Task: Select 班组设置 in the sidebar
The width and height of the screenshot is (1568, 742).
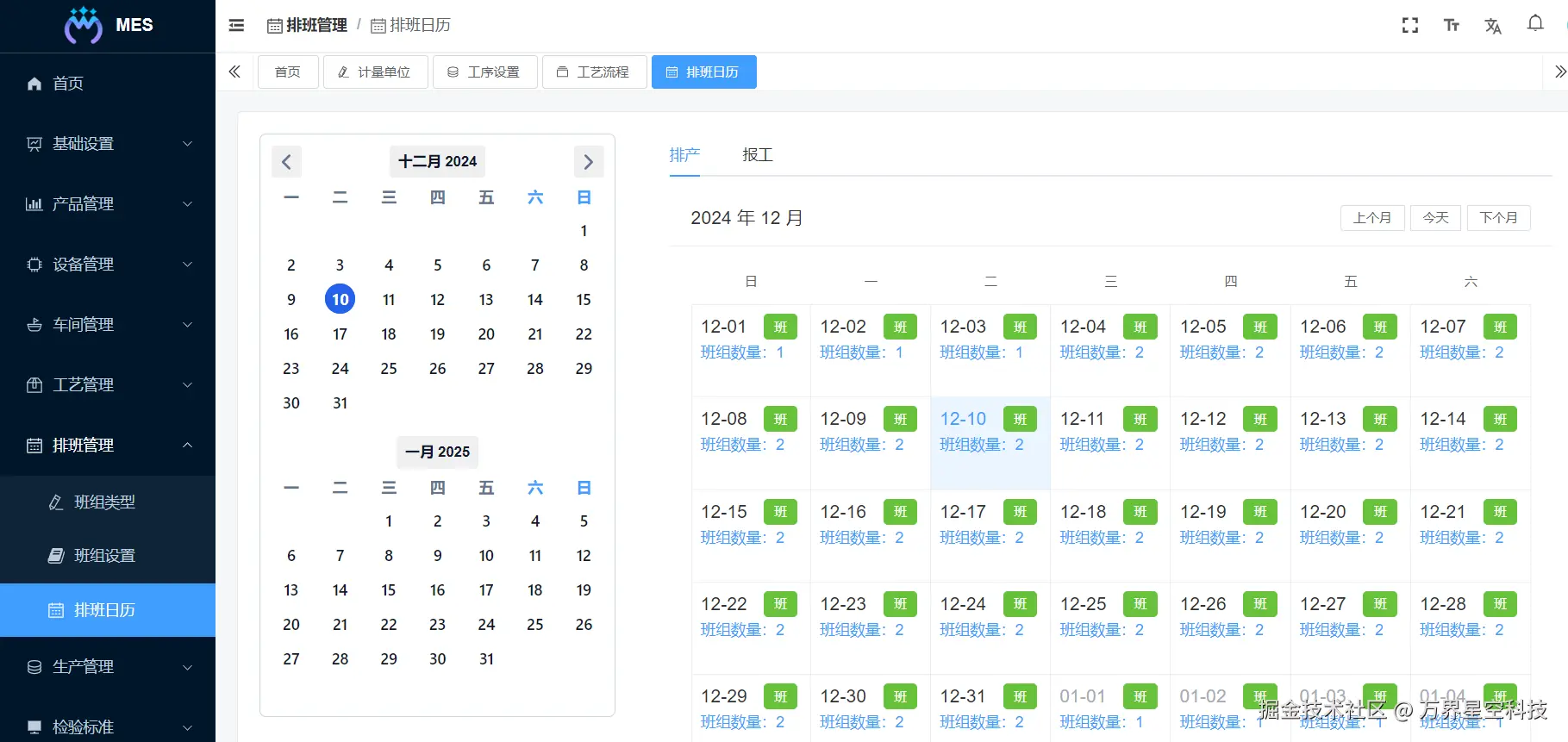Action: click(108, 556)
